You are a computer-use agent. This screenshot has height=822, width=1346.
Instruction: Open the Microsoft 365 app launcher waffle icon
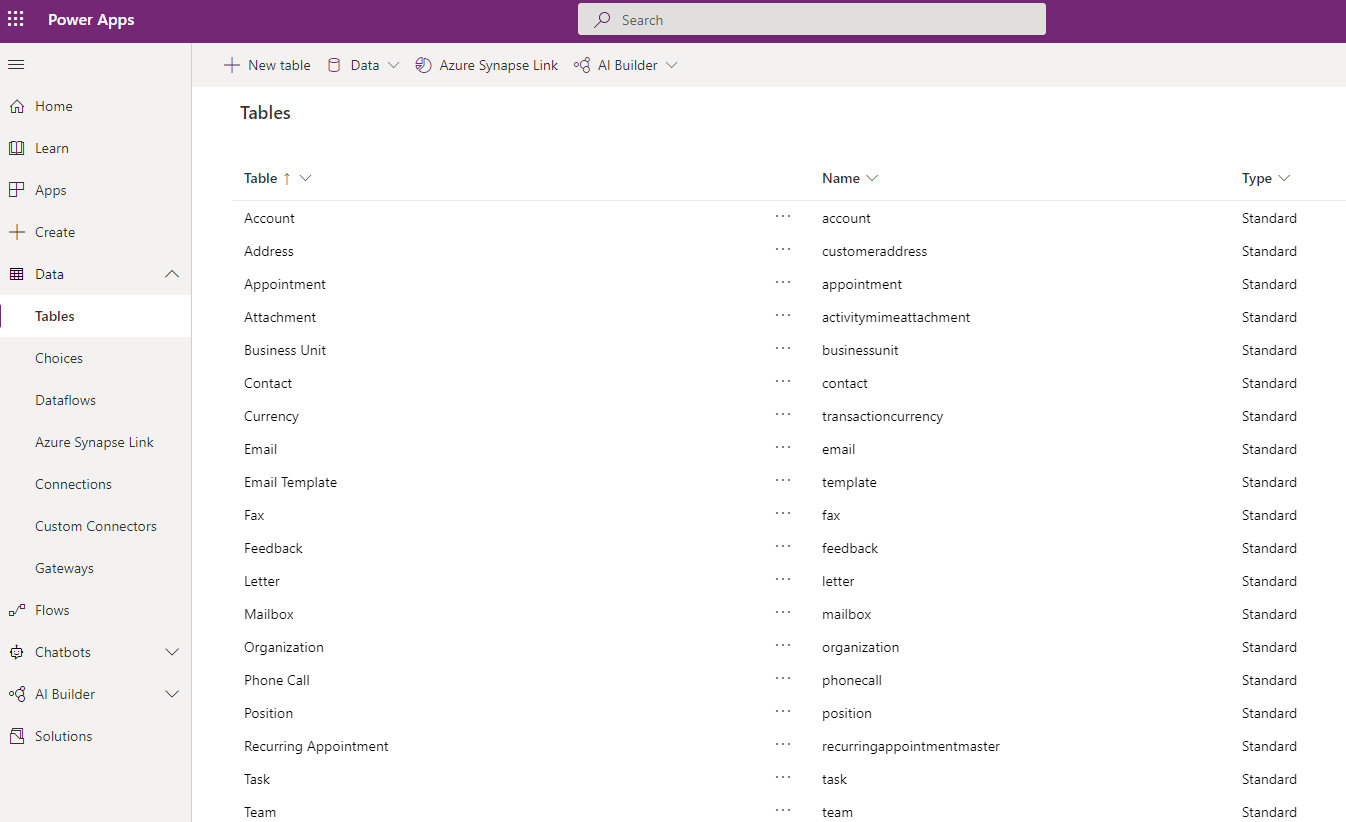tap(15, 19)
